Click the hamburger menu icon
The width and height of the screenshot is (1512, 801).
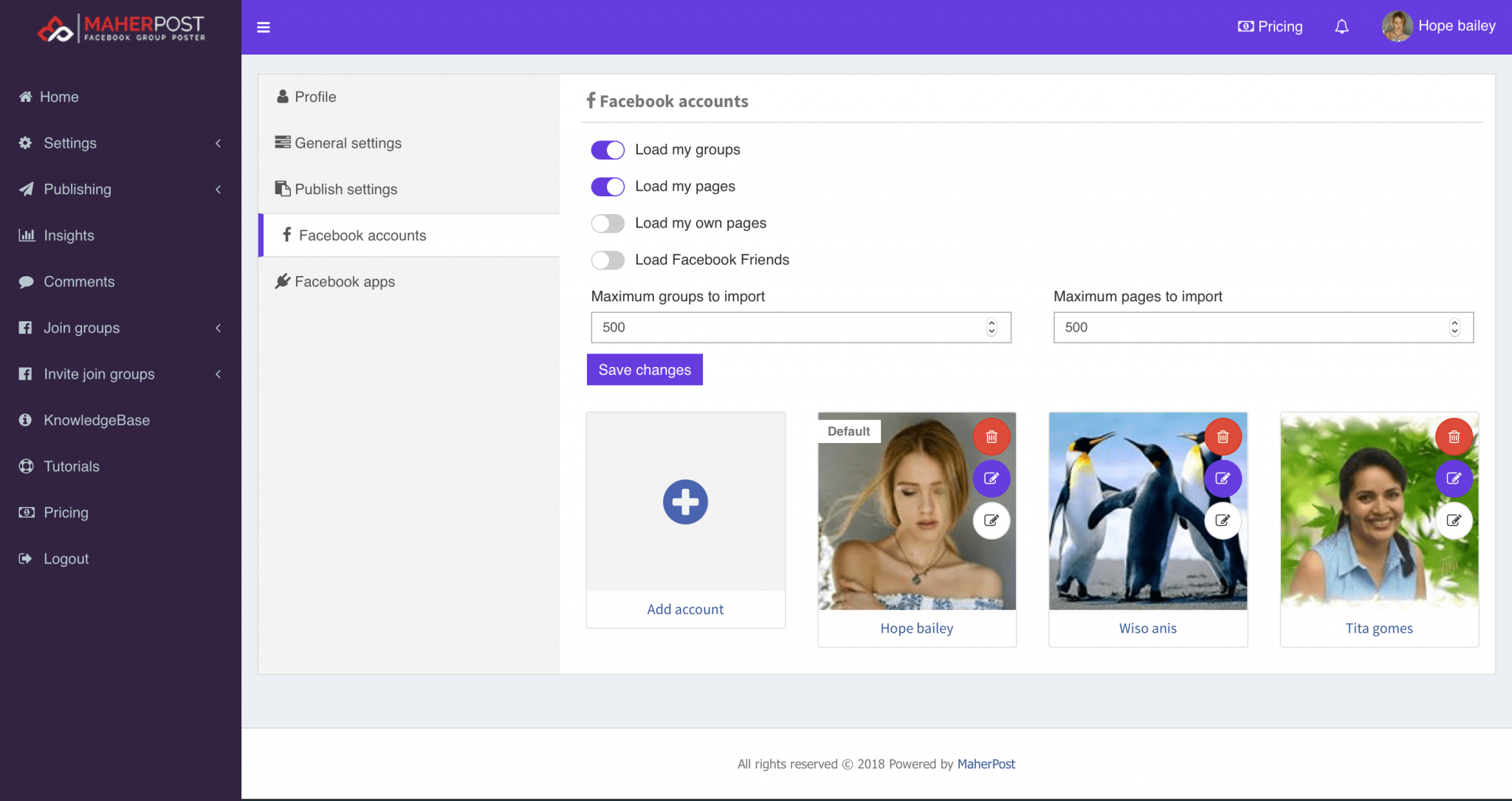[264, 27]
